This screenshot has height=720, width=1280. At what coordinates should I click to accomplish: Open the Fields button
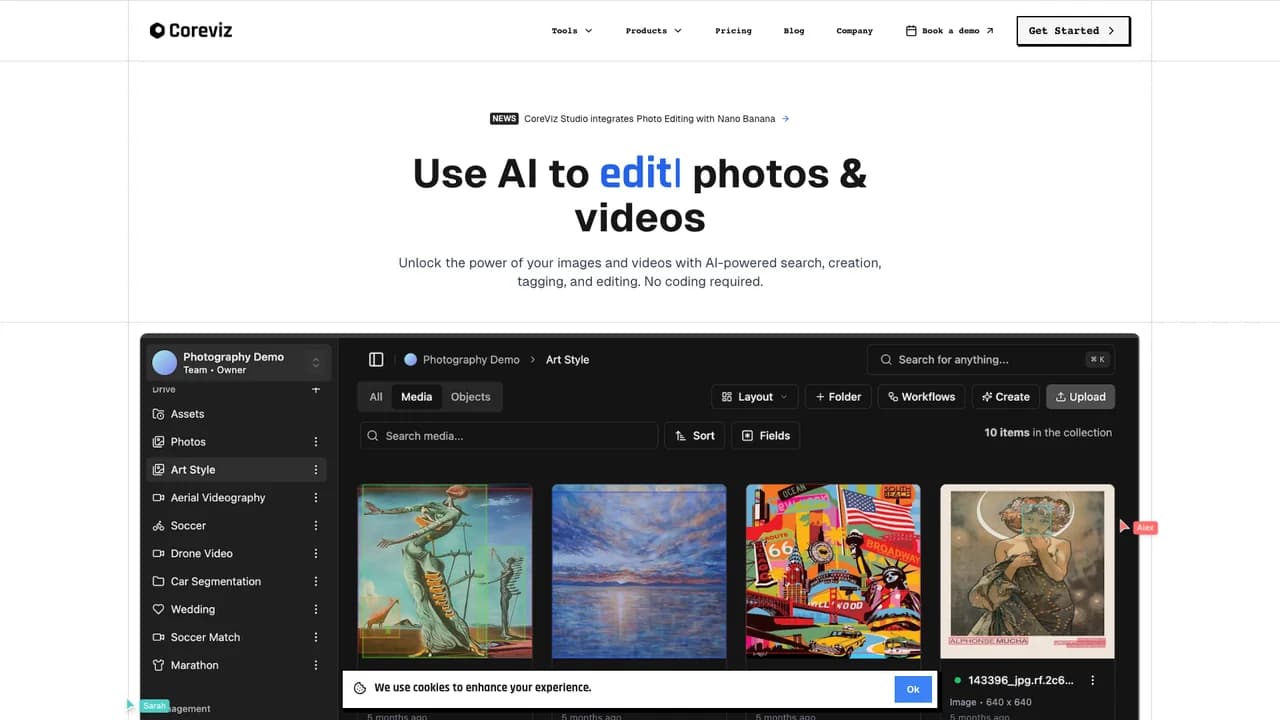tap(766, 436)
